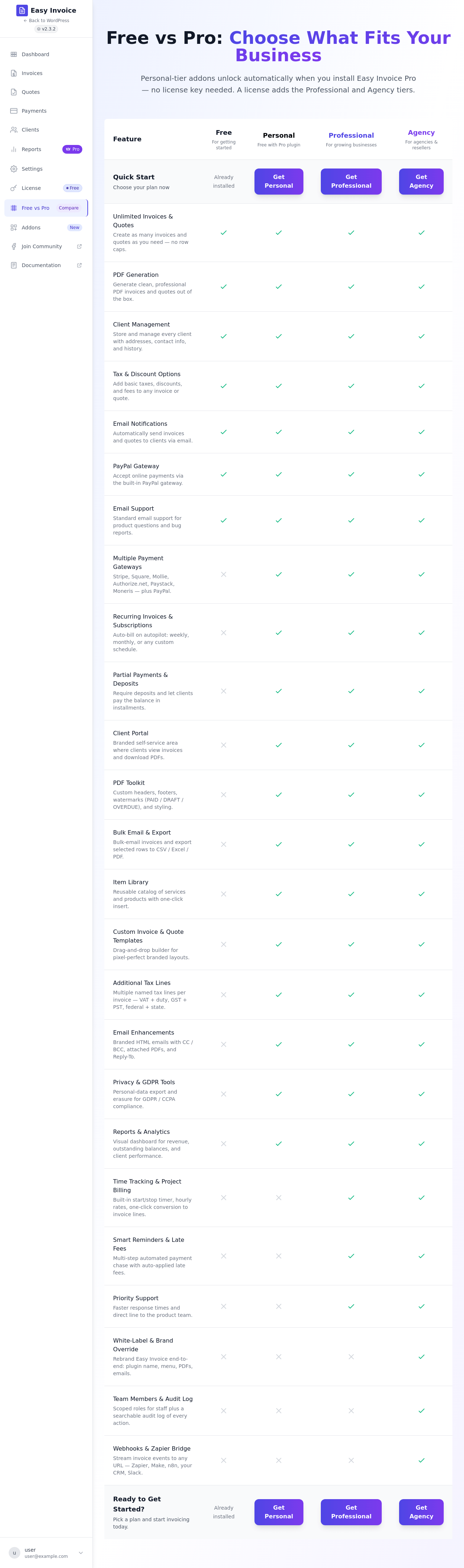Image resolution: width=464 pixels, height=1568 pixels.
Task: Click the New badge beside Addons
Action: click(x=74, y=228)
